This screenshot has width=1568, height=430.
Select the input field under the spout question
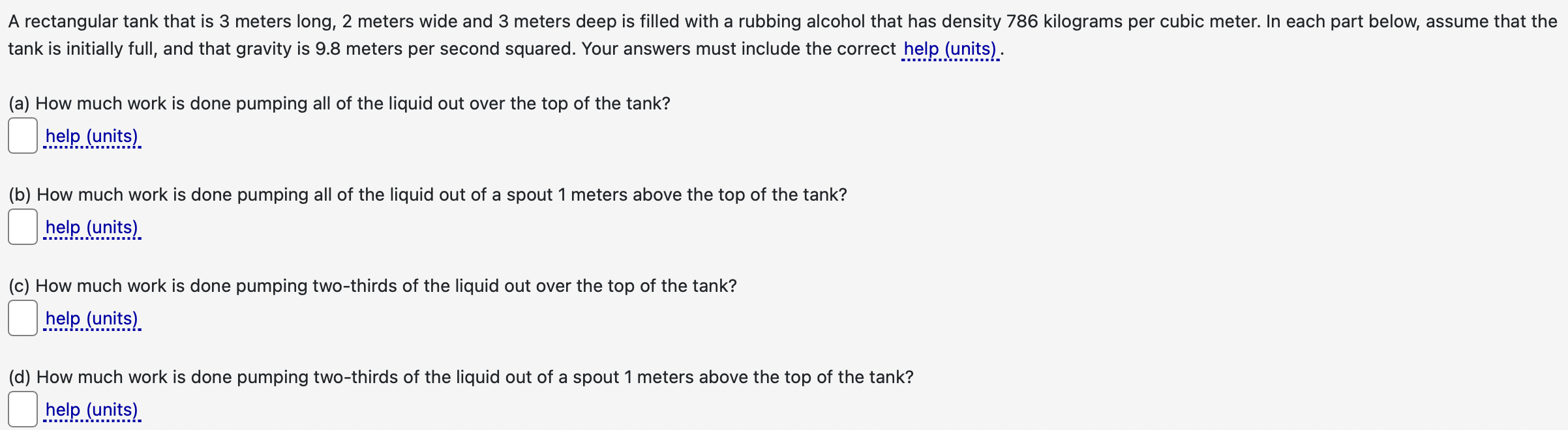[x=23, y=227]
